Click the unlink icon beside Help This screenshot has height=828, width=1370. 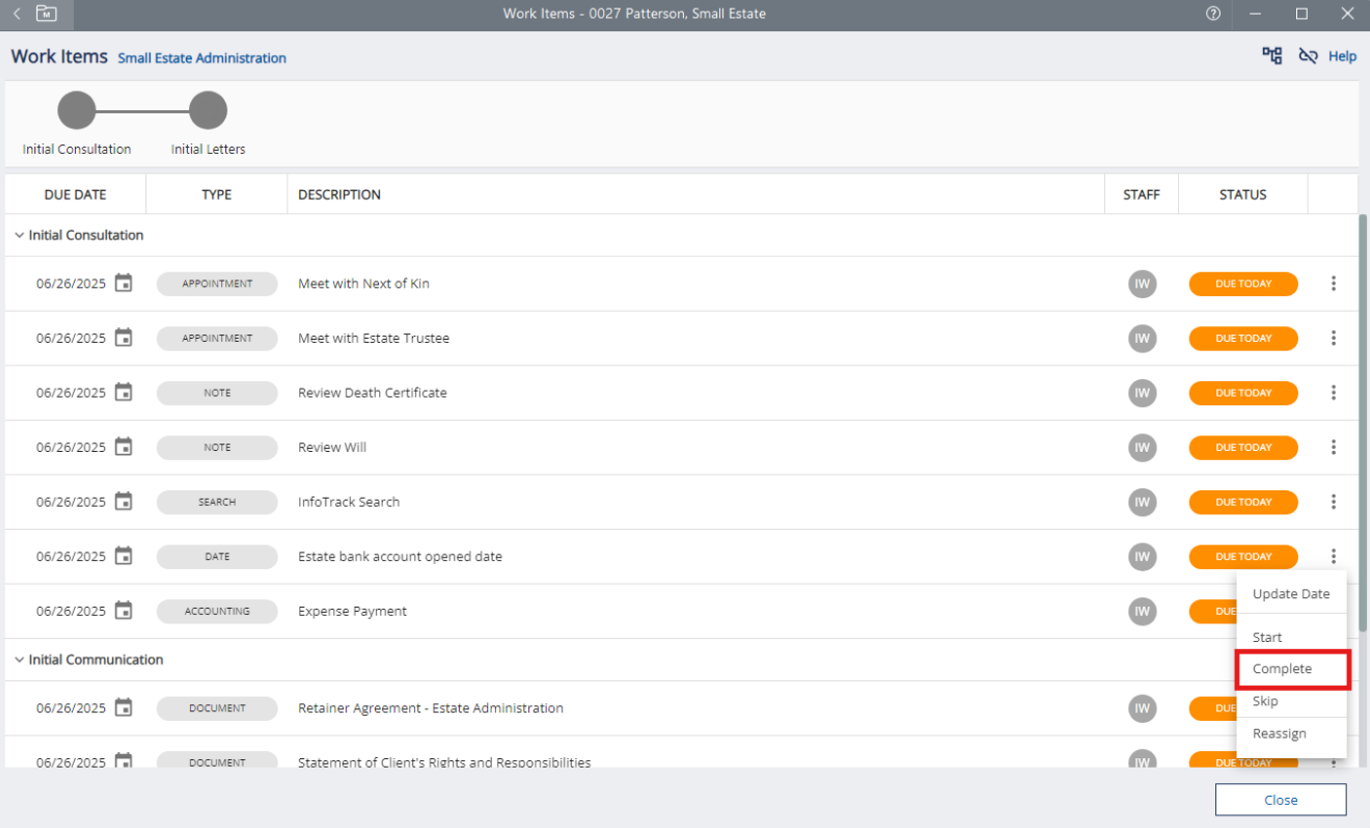[1308, 56]
